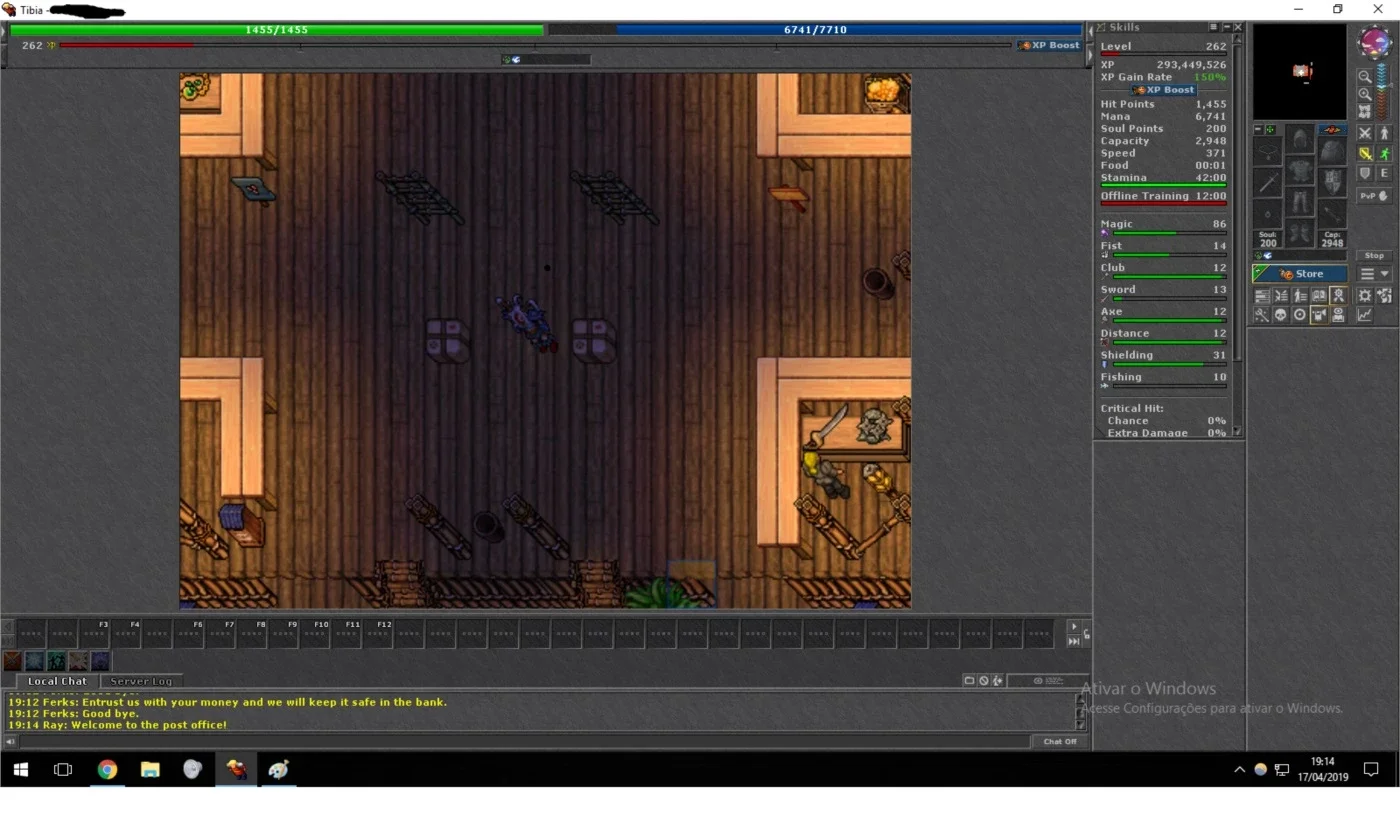Open Google Chrome from the taskbar
The height and width of the screenshot is (815, 1400).
click(x=107, y=769)
